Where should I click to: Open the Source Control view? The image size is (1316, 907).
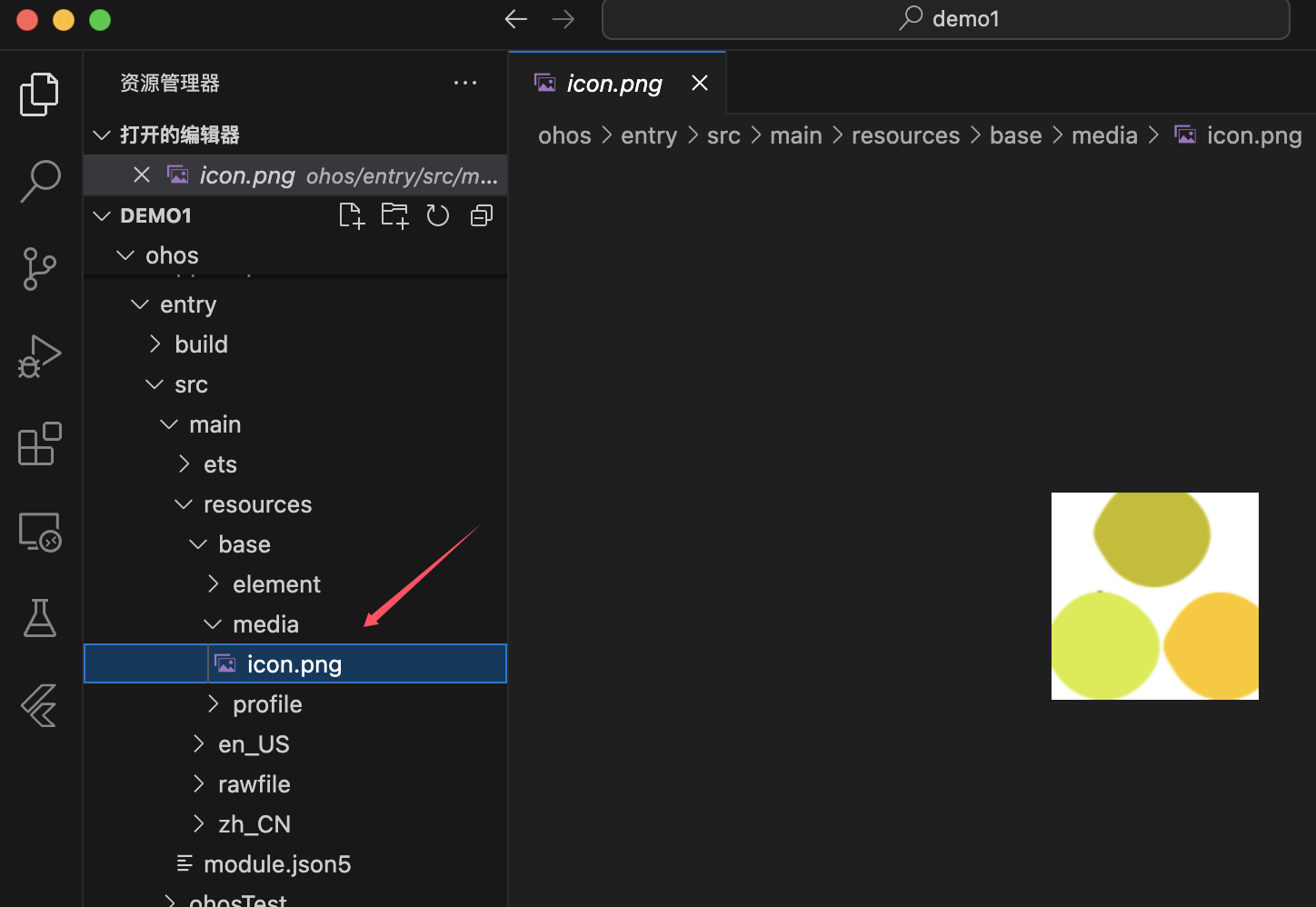point(40,269)
